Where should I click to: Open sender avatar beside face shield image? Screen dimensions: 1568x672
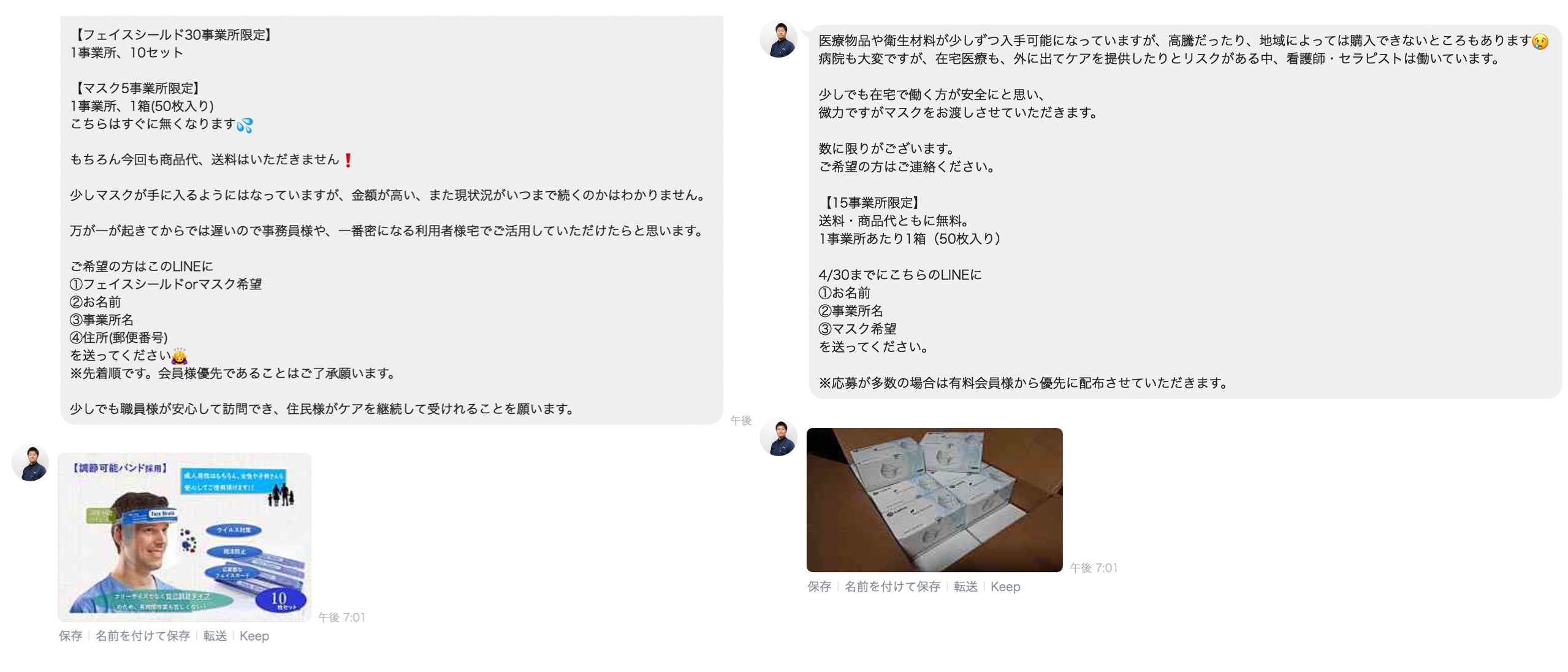(30, 462)
